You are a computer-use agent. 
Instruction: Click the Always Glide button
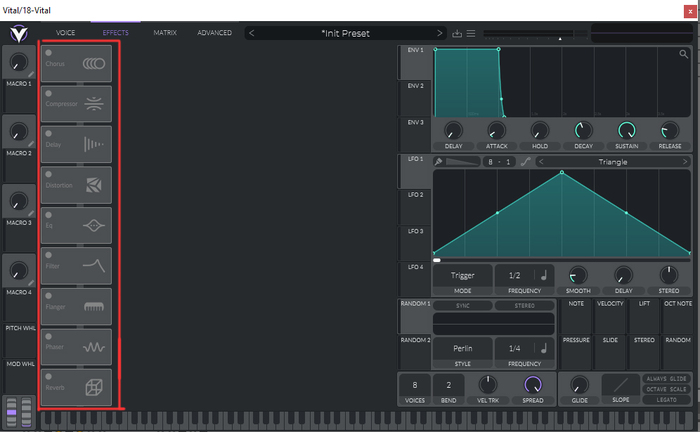pos(667,379)
